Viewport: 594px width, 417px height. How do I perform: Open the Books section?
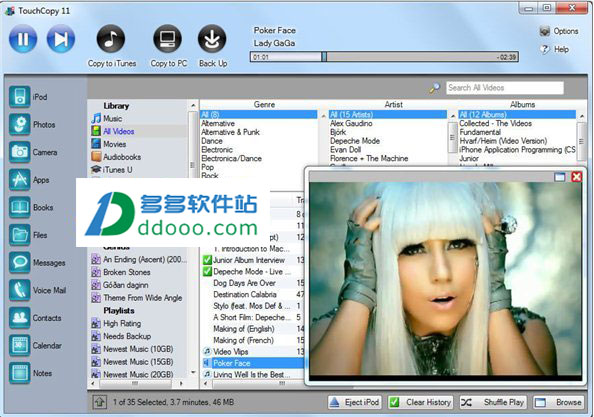pos(20,208)
